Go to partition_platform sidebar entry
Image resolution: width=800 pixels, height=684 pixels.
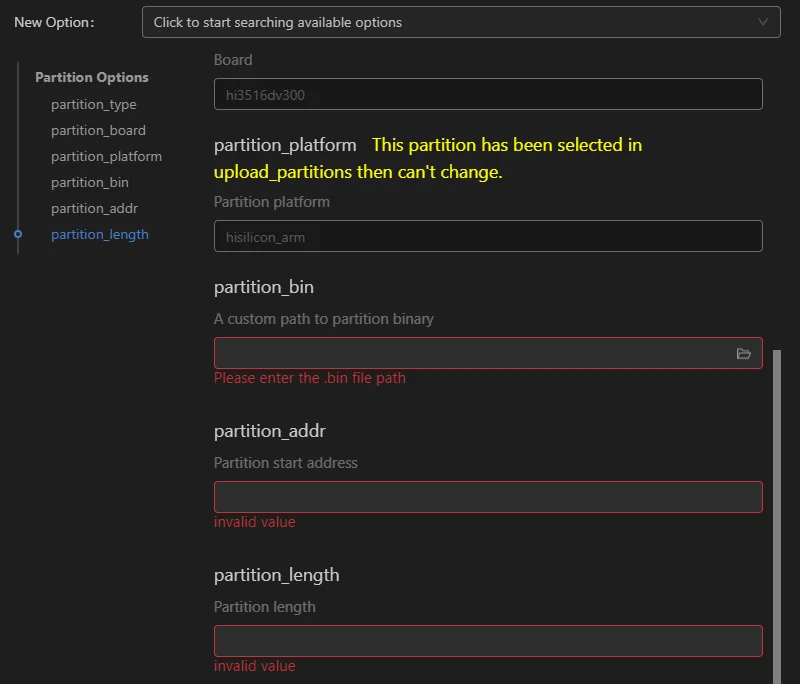(x=106, y=157)
